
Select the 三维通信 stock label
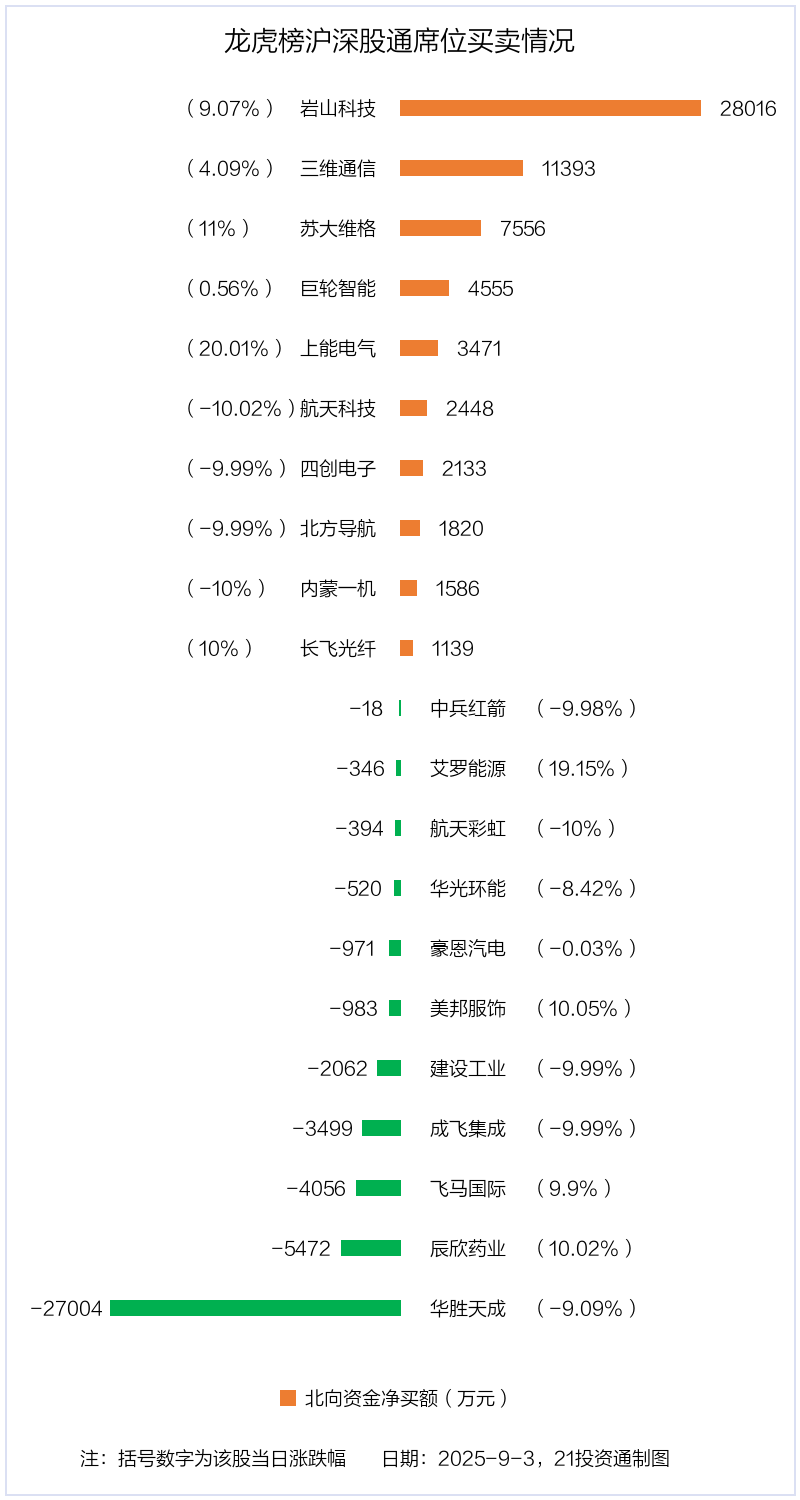pos(338,168)
